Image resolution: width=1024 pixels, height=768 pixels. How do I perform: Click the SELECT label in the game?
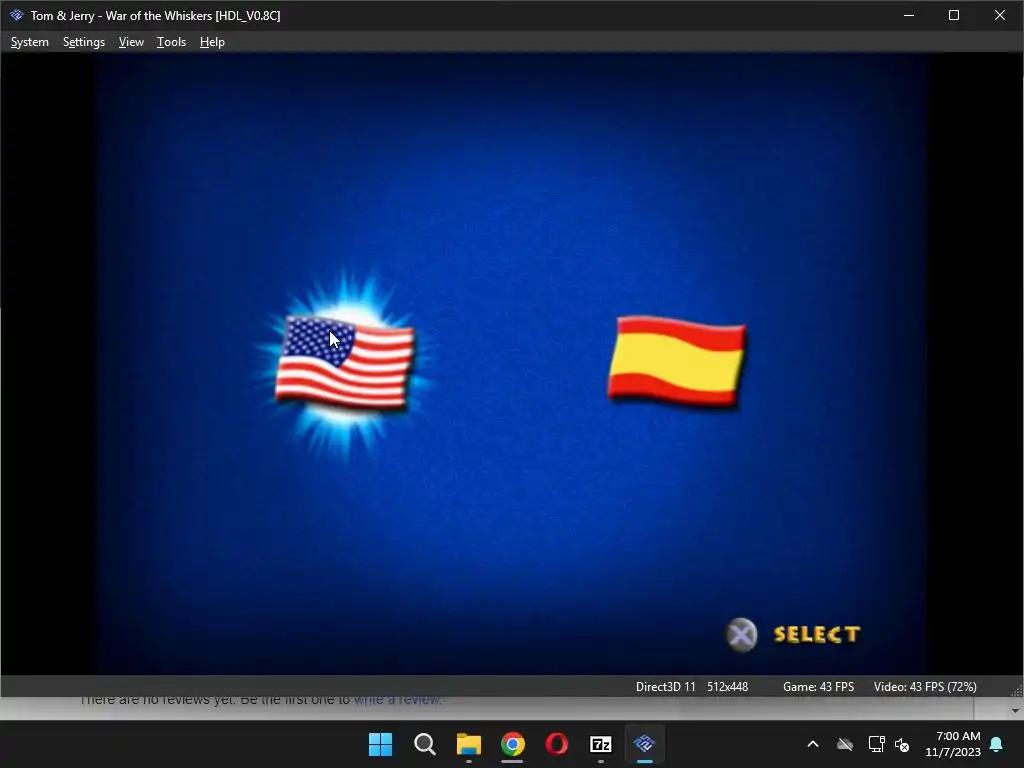click(x=816, y=634)
